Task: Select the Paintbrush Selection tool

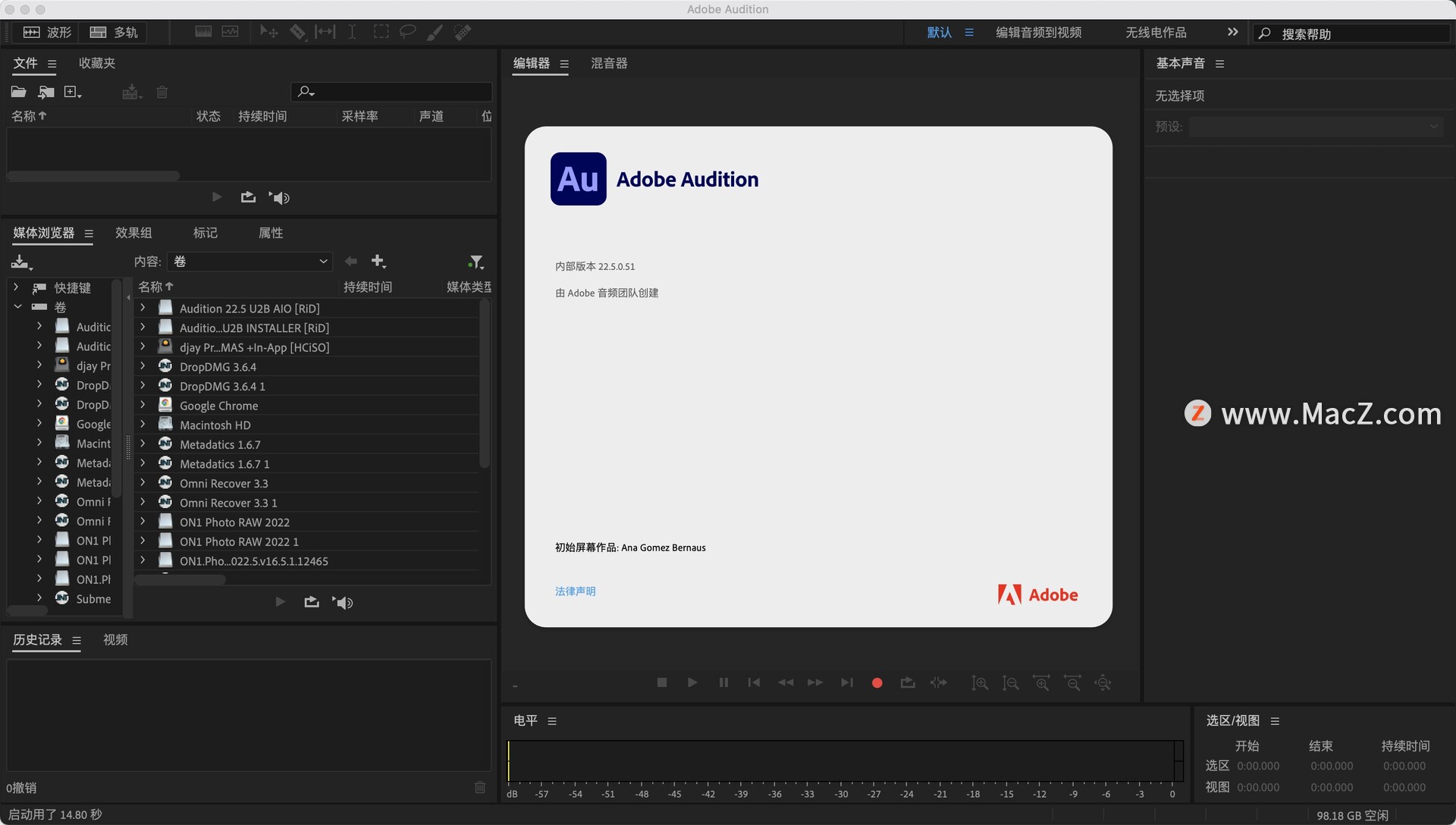Action: click(435, 32)
